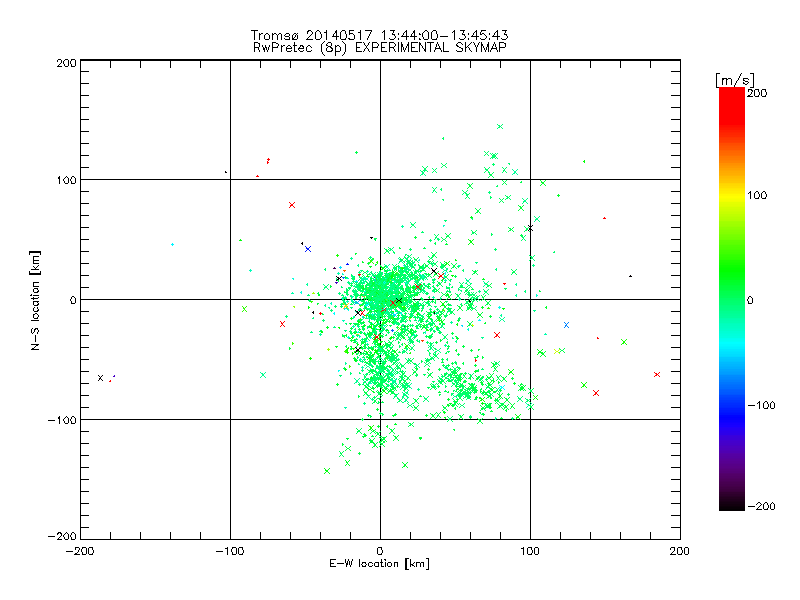This screenshot has width=800, height=600.
Task: Click the red X marker near 185 km E-W
Action: pos(657,374)
